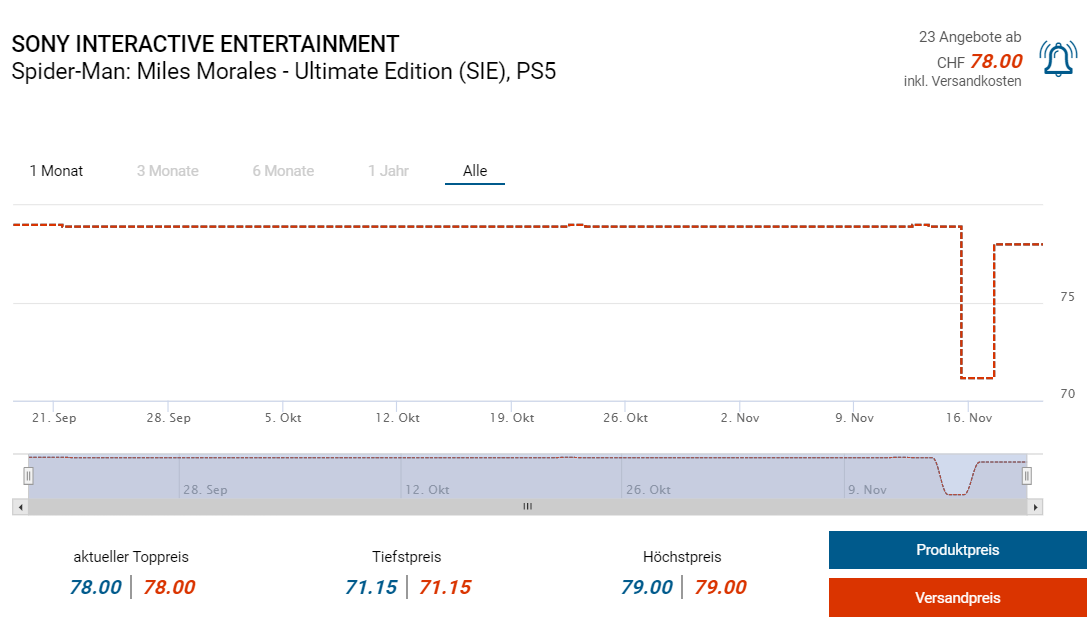
Task: Click the scrollbar right arrow below the chart
Action: [x=1036, y=507]
